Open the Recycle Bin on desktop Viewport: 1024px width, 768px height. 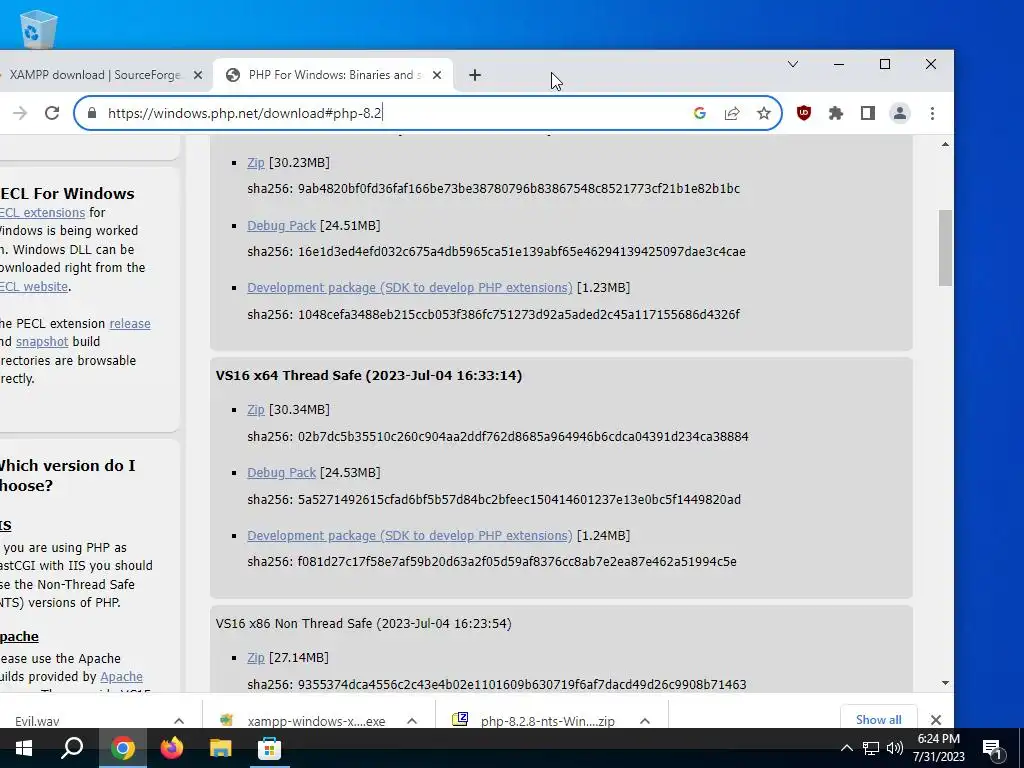coord(38,29)
